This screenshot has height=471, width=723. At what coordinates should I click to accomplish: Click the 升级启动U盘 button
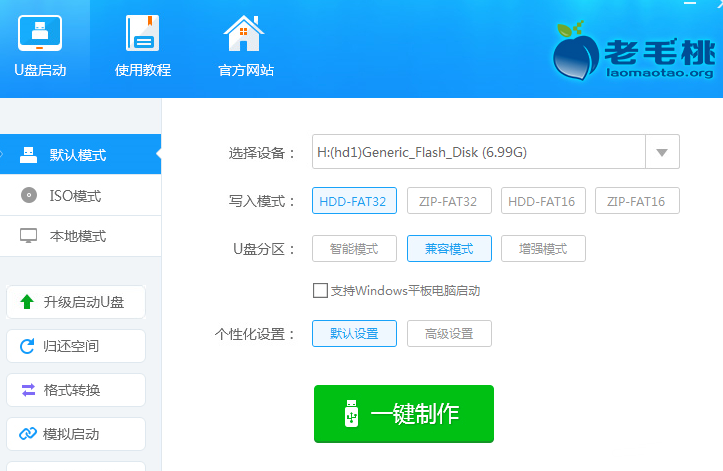76,303
